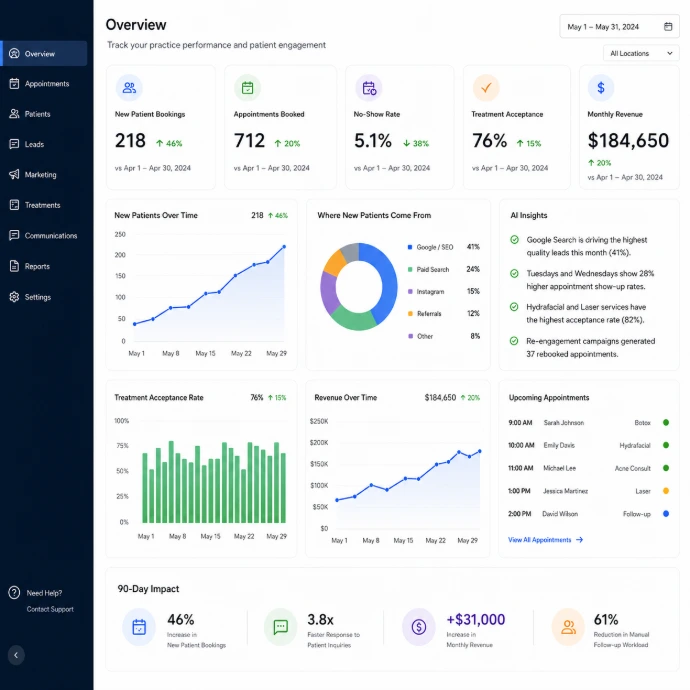Viewport: 690px width, 690px height.
Task: Click the check icon beside Google Search insight
Action: (x=514, y=240)
